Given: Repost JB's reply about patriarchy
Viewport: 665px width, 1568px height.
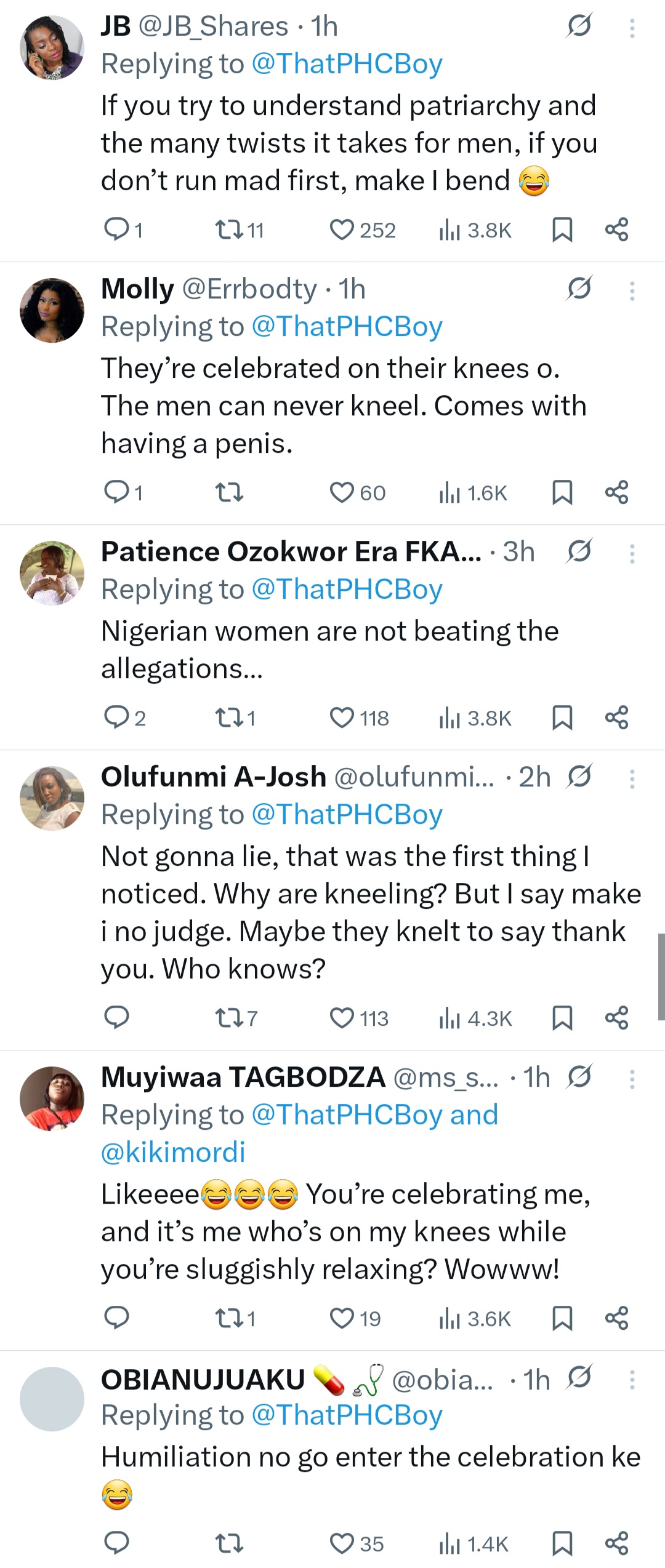Looking at the screenshot, I should click(228, 230).
